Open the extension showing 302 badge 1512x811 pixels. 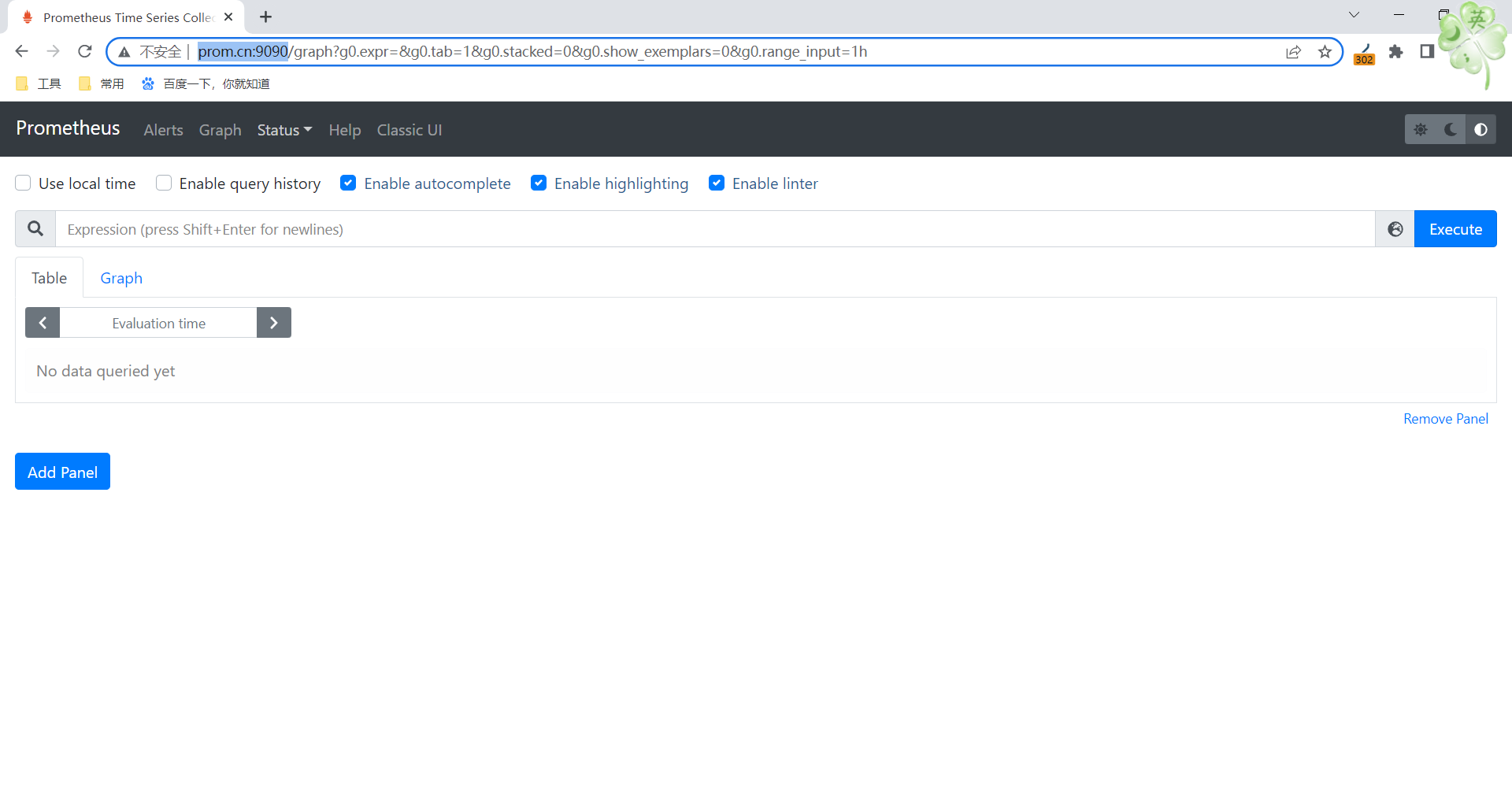click(1364, 54)
